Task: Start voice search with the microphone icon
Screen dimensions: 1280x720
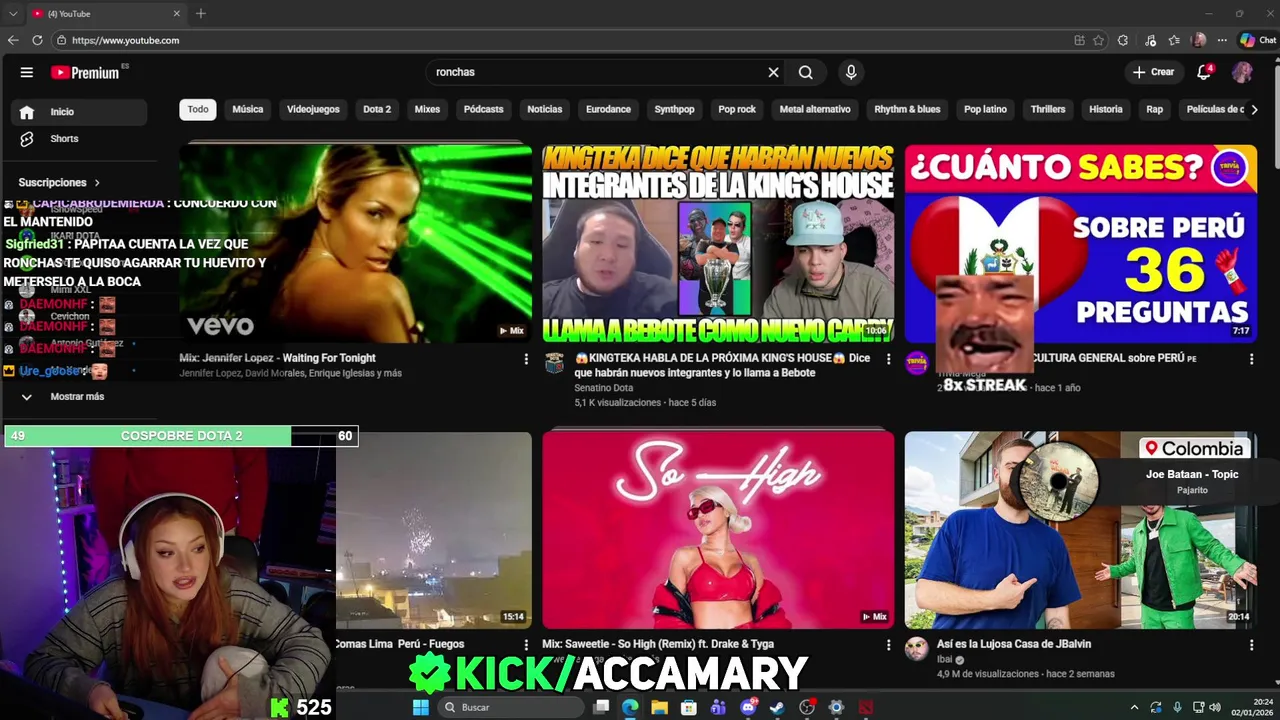Action: 851,72
